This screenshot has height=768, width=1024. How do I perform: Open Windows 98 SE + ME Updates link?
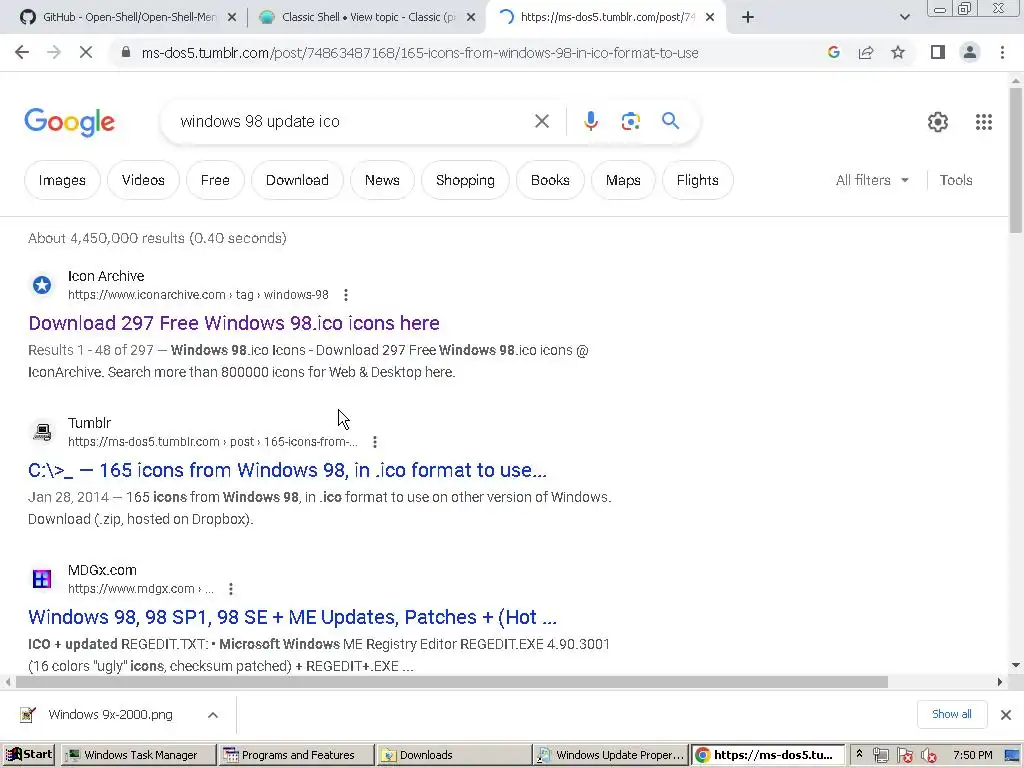(x=292, y=617)
